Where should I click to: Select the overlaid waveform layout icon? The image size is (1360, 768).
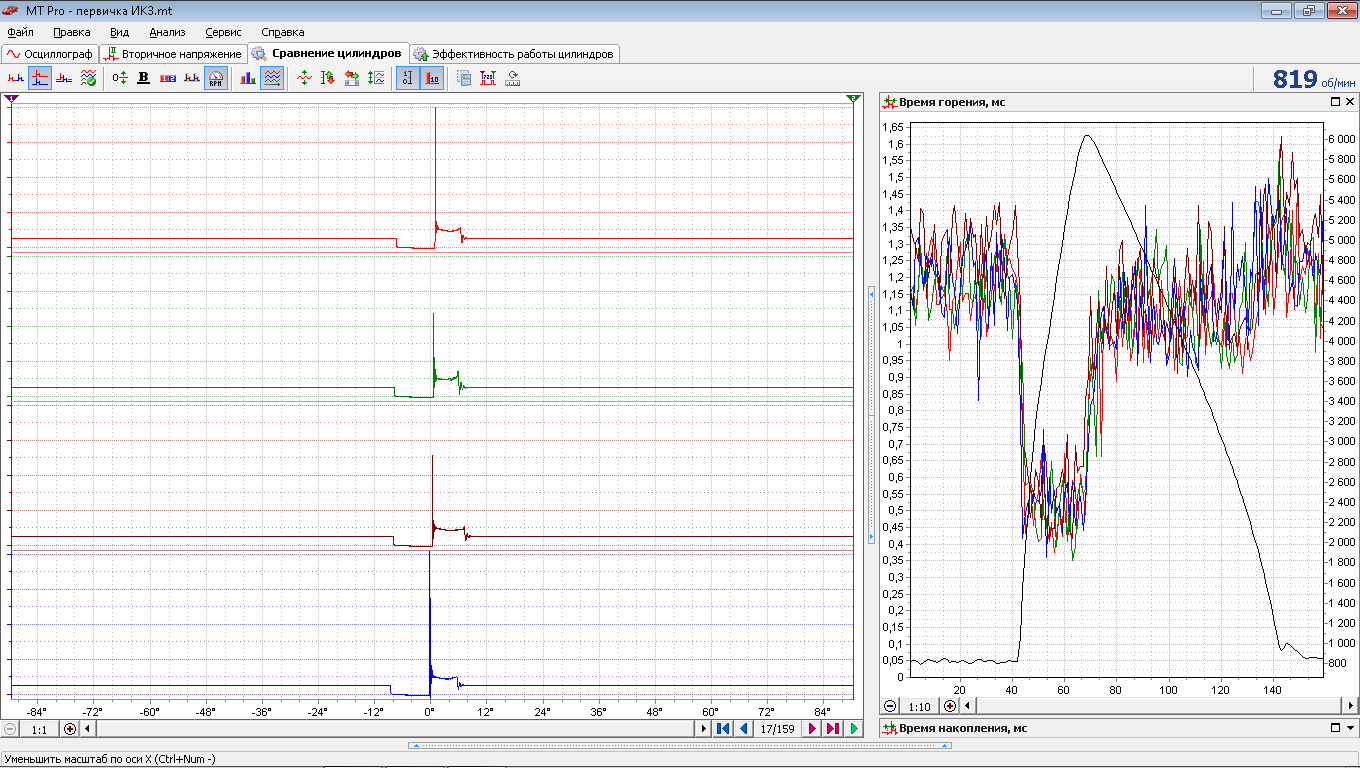click(x=64, y=78)
